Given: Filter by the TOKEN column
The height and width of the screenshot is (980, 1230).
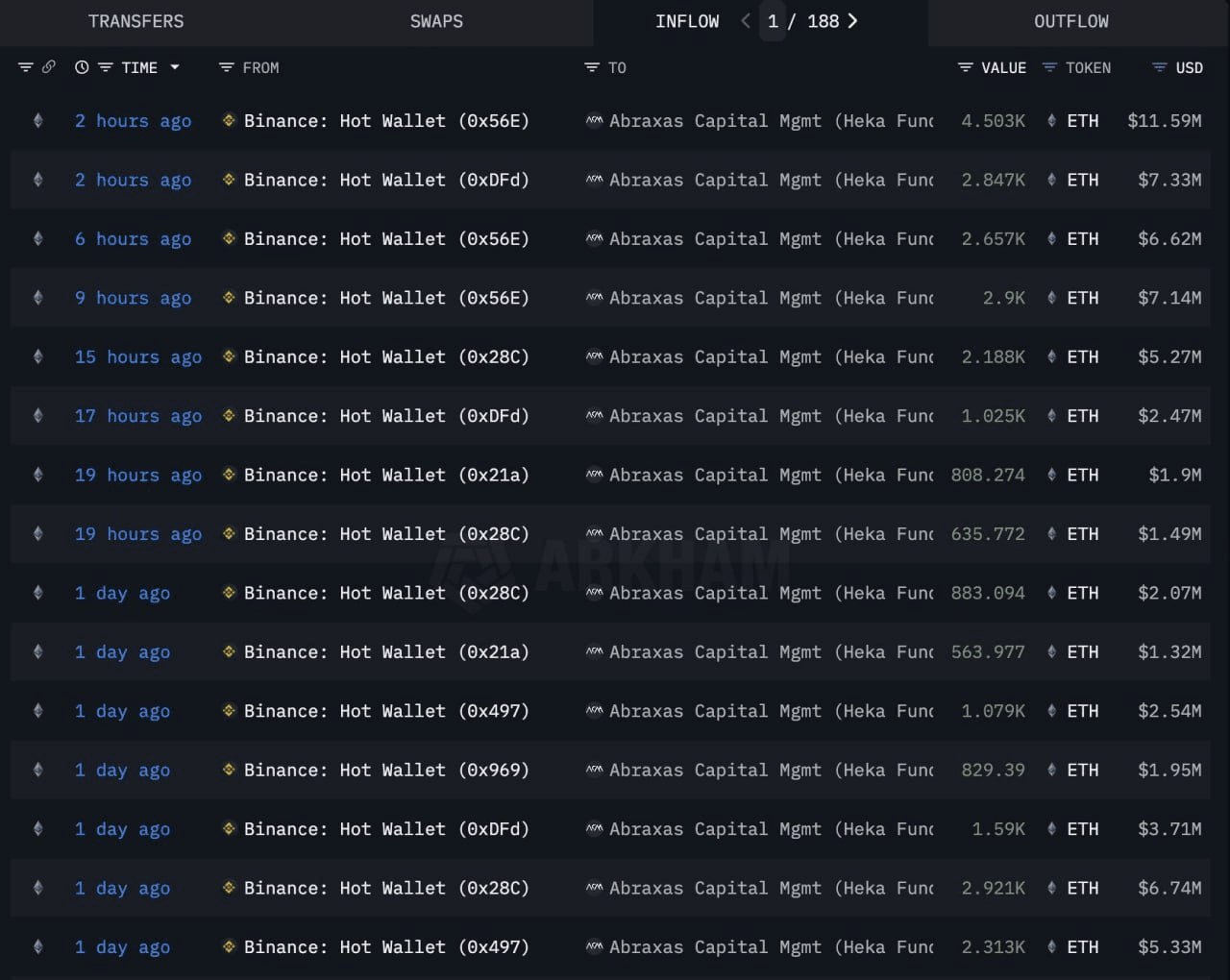Looking at the screenshot, I should pos(1050,67).
